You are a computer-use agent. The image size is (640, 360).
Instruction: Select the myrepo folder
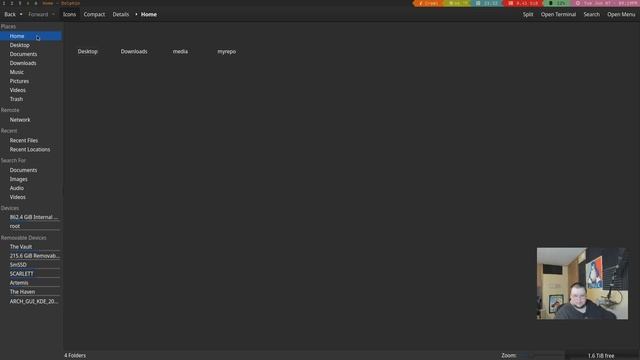click(227, 51)
